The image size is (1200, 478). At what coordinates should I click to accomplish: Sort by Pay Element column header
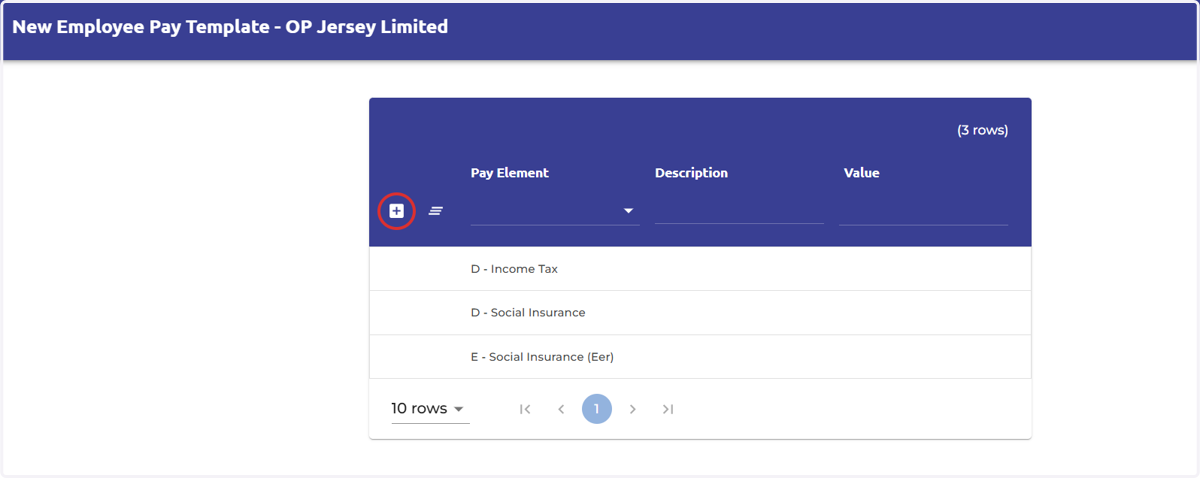click(x=510, y=173)
